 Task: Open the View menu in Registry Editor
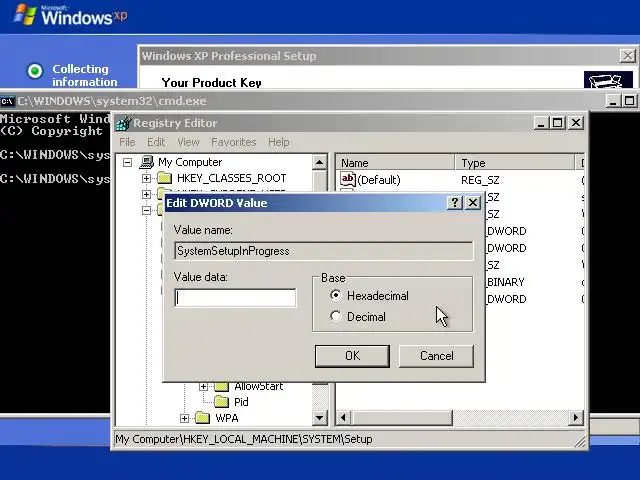click(x=188, y=142)
